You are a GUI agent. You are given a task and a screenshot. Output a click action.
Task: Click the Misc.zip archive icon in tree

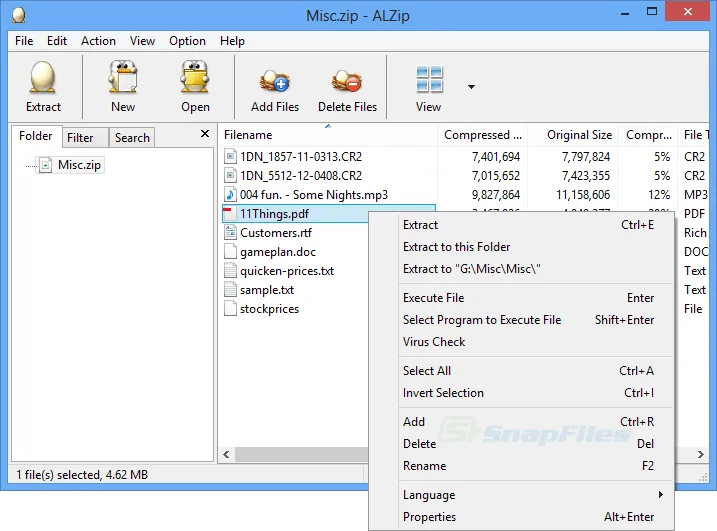click(x=46, y=165)
